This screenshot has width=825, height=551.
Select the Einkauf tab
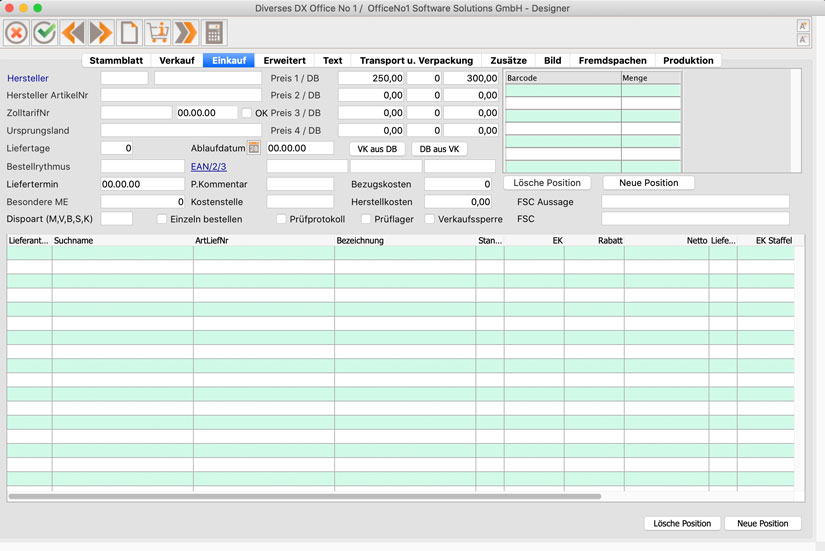(229, 61)
